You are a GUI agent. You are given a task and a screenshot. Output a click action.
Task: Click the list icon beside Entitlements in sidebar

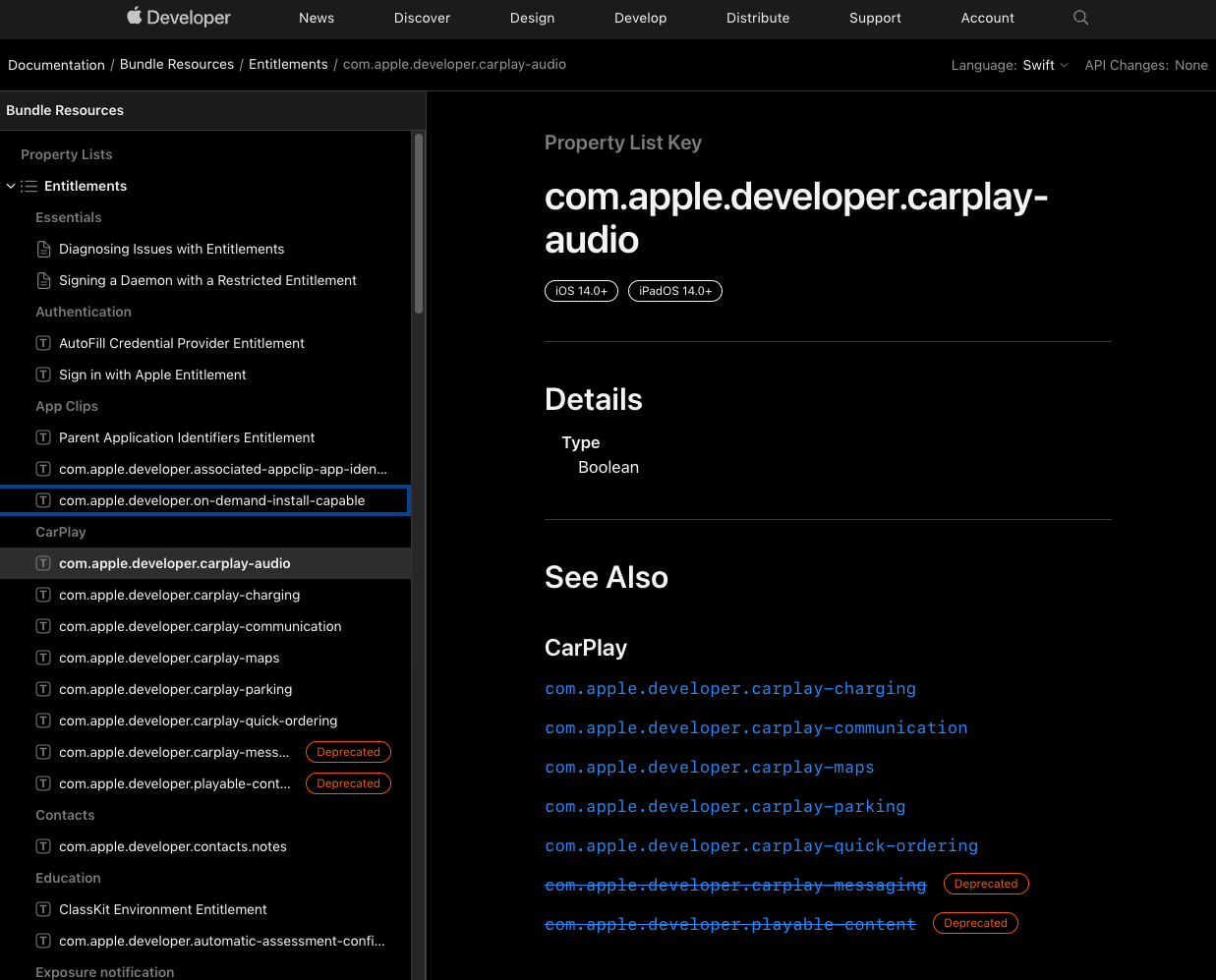click(x=29, y=186)
